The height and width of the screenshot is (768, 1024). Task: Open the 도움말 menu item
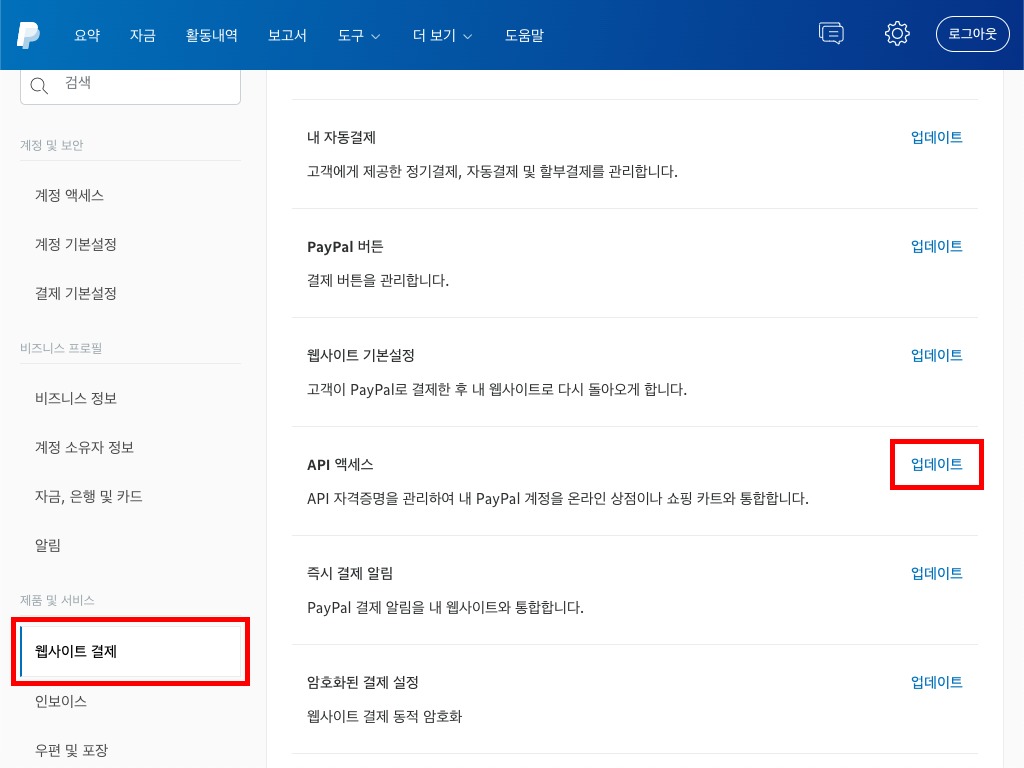pyautogui.click(x=524, y=35)
